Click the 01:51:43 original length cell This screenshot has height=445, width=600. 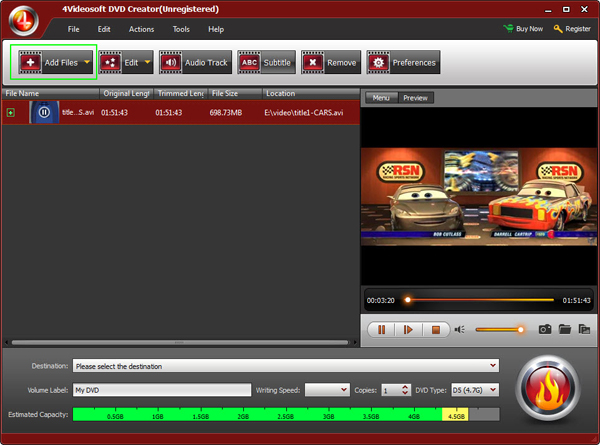click(114, 112)
